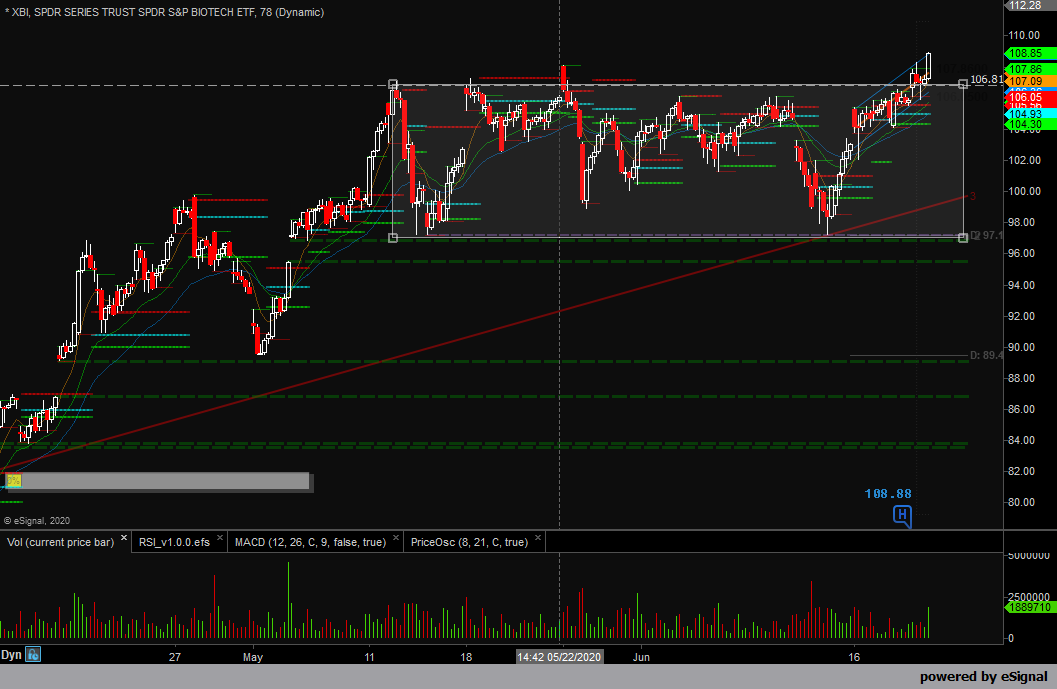Click the XBI SPDR S&P Biotech ETF chart title
1057x689 pixels.
[x=164, y=12]
